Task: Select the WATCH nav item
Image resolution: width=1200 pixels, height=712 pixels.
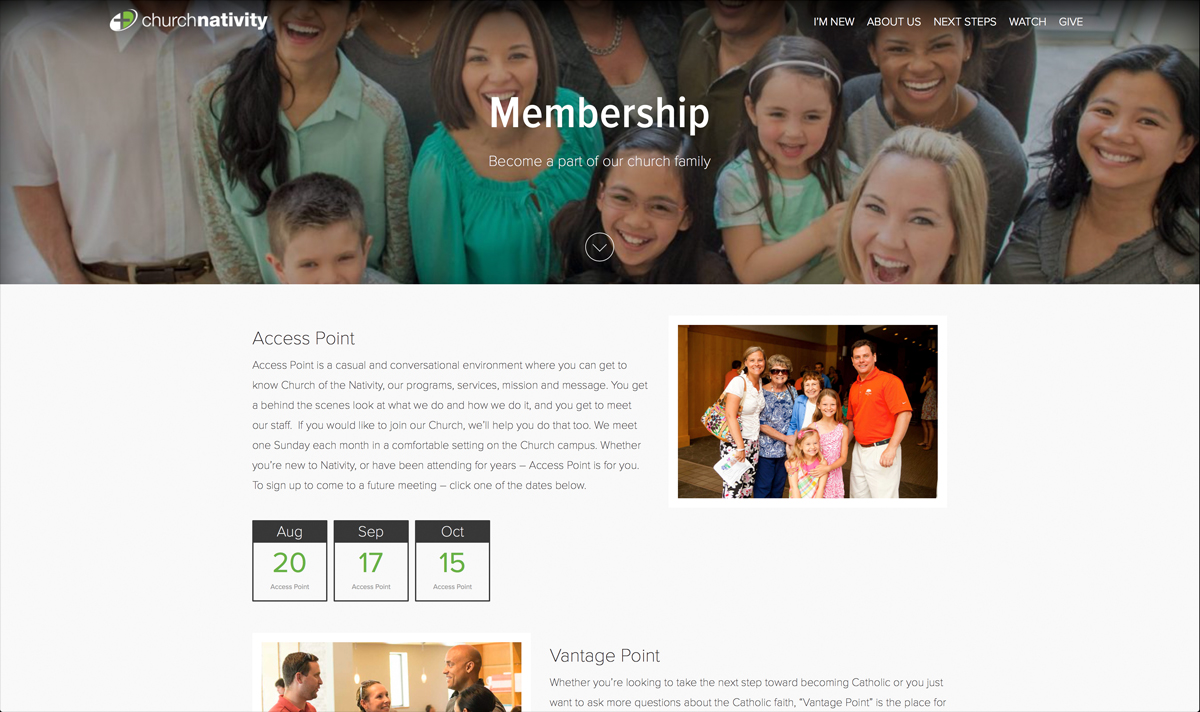Action: [1027, 22]
